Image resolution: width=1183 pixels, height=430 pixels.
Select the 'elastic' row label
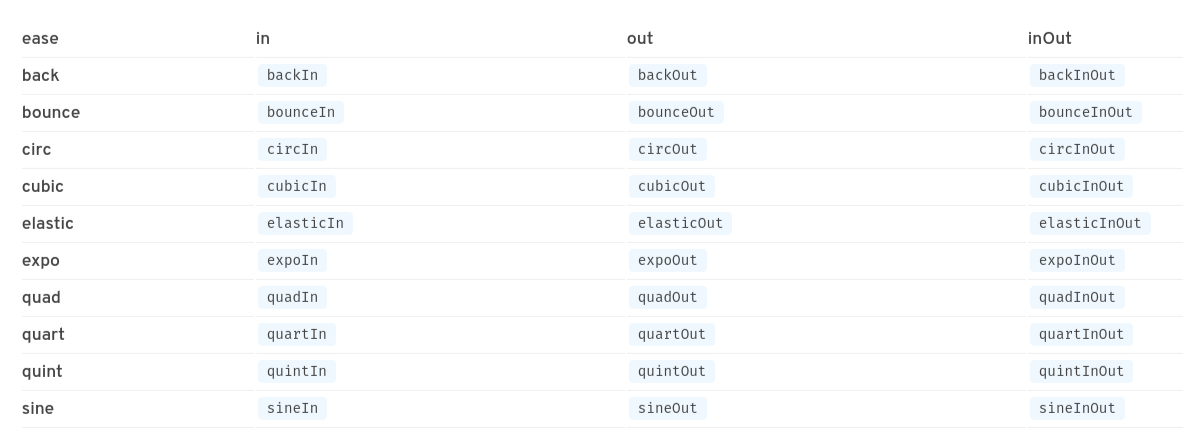(48, 223)
